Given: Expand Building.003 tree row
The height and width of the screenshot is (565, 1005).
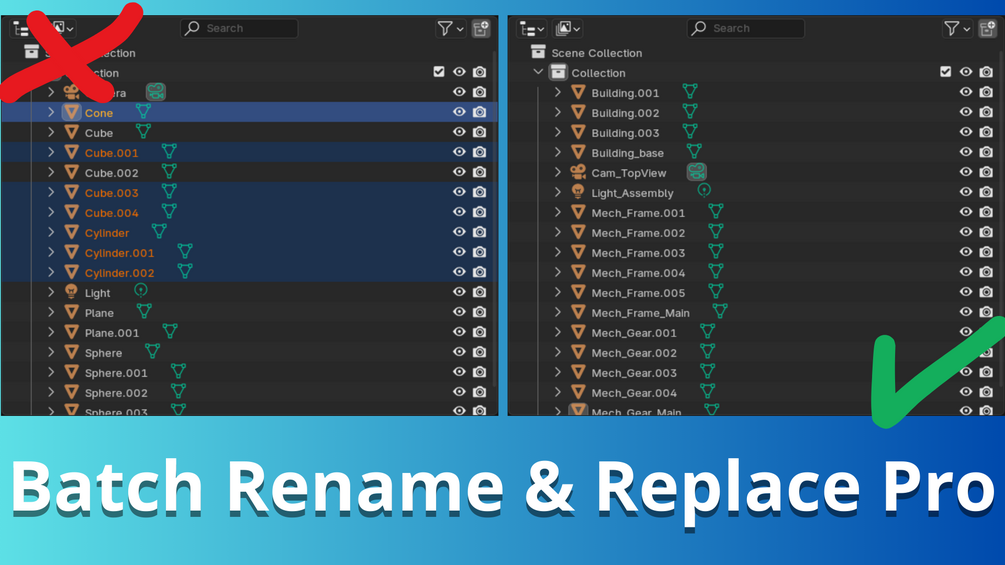Looking at the screenshot, I should tap(558, 133).
